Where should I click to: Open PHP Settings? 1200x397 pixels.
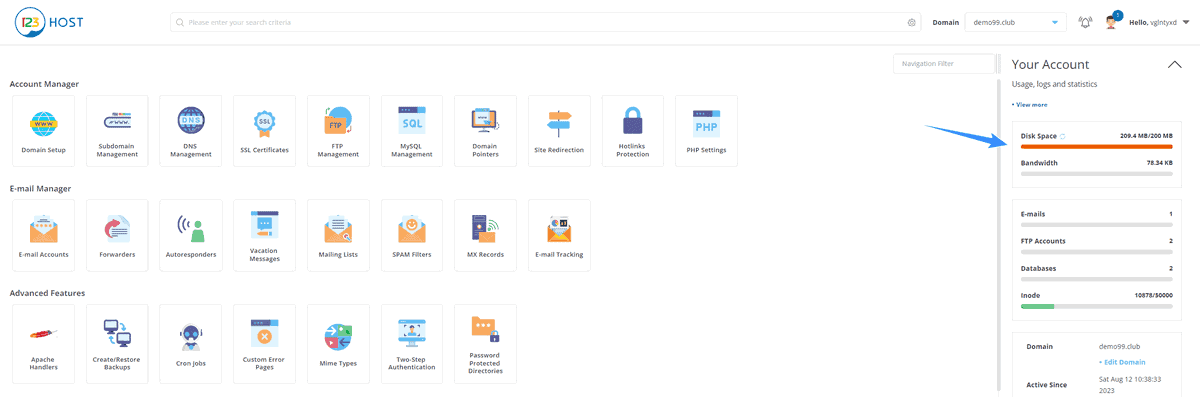point(706,131)
